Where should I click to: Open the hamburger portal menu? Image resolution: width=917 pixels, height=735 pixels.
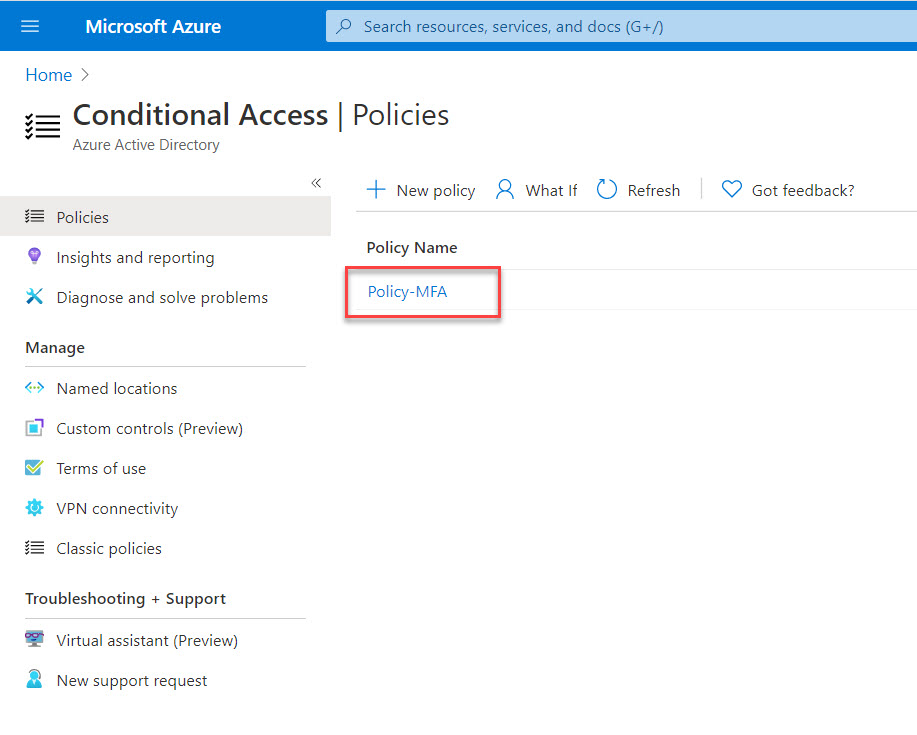click(x=30, y=26)
